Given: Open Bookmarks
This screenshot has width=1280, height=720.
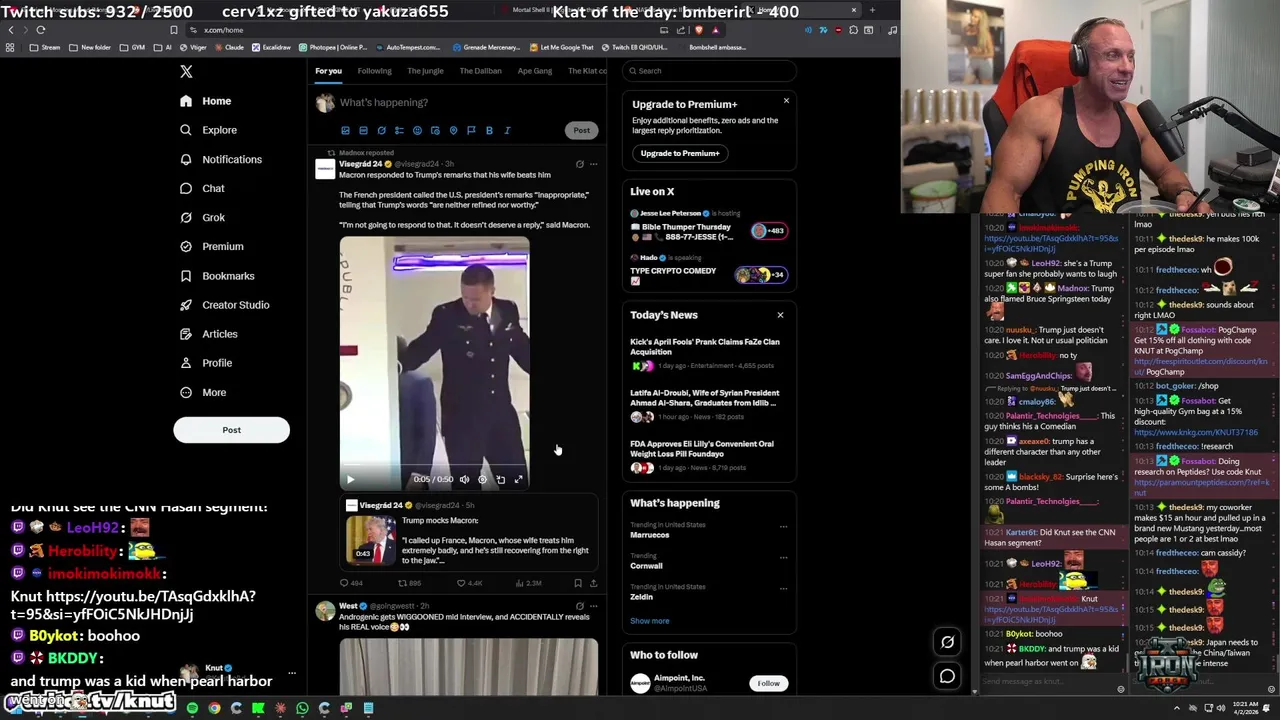Looking at the screenshot, I should [217, 276].
